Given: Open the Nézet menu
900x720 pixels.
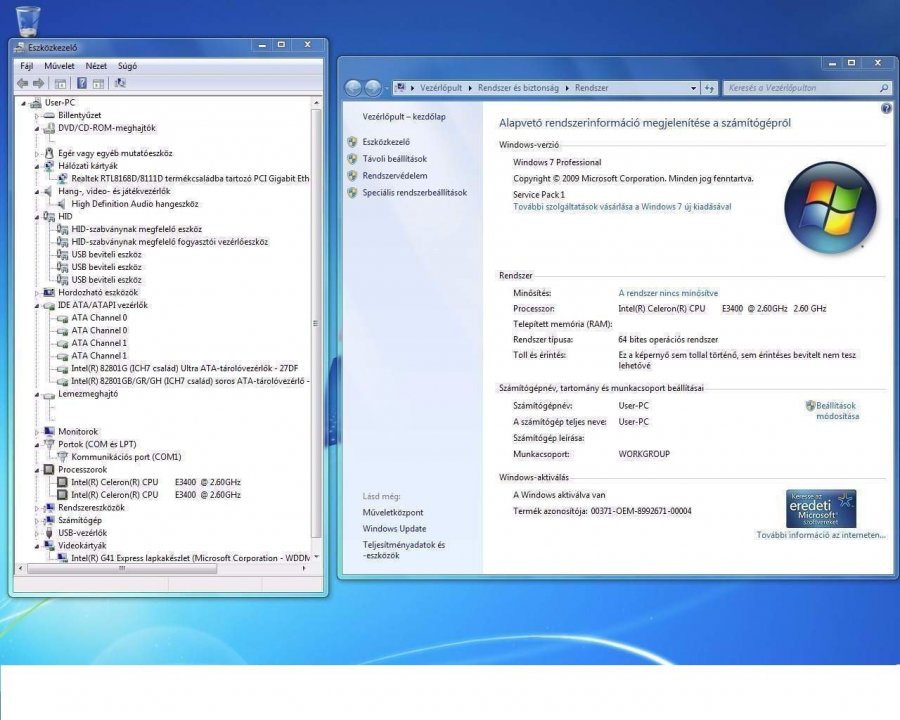Looking at the screenshot, I should pyautogui.click(x=96, y=66).
